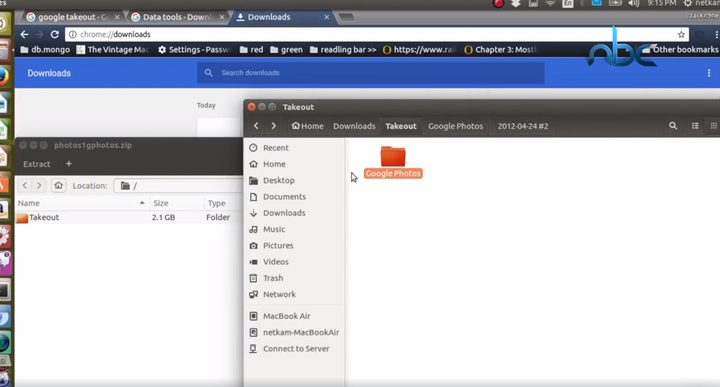Click the Search downloads field
This screenshot has height=387, width=720.
click(x=371, y=73)
